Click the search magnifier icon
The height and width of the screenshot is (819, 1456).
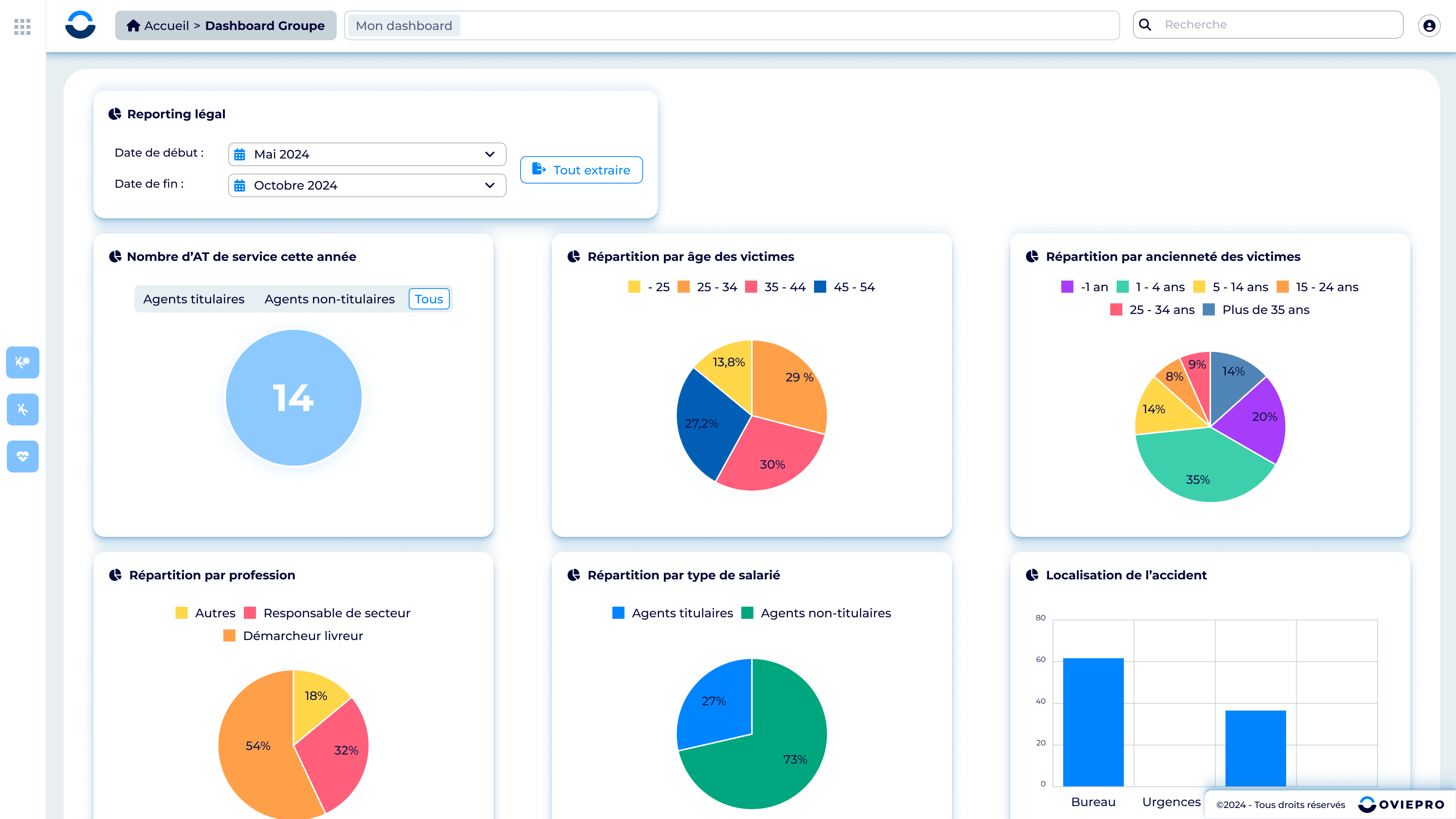pyautogui.click(x=1145, y=24)
